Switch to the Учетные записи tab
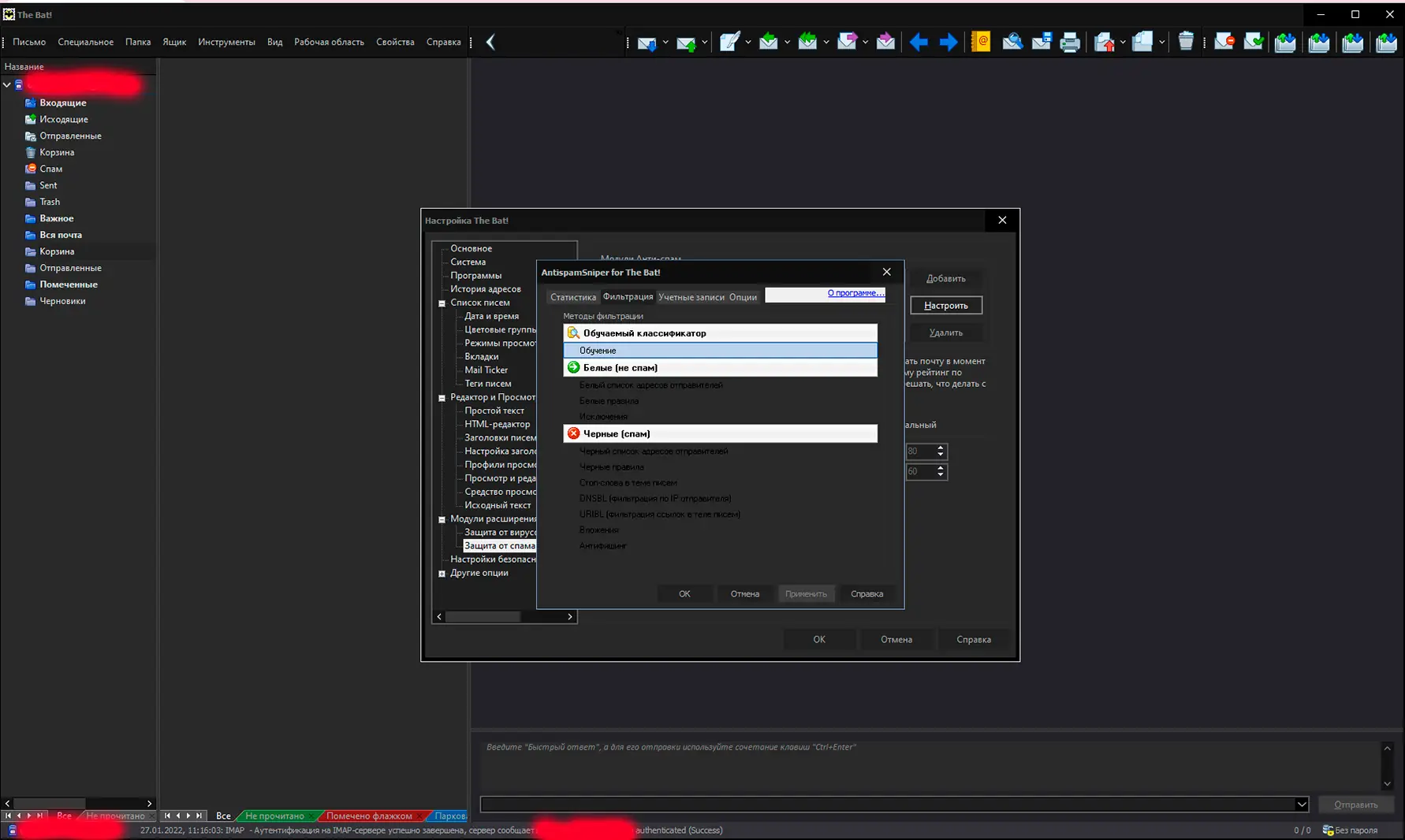 pos(691,297)
